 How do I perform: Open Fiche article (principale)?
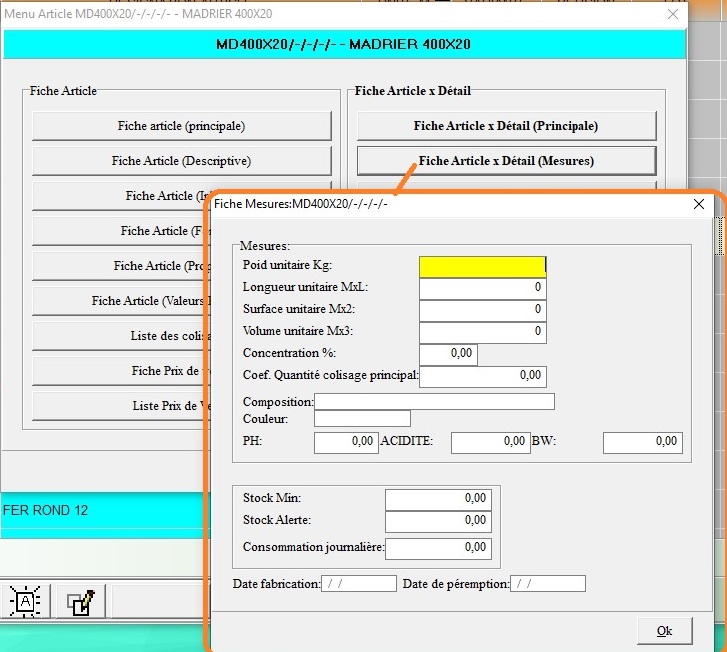coord(181,126)
